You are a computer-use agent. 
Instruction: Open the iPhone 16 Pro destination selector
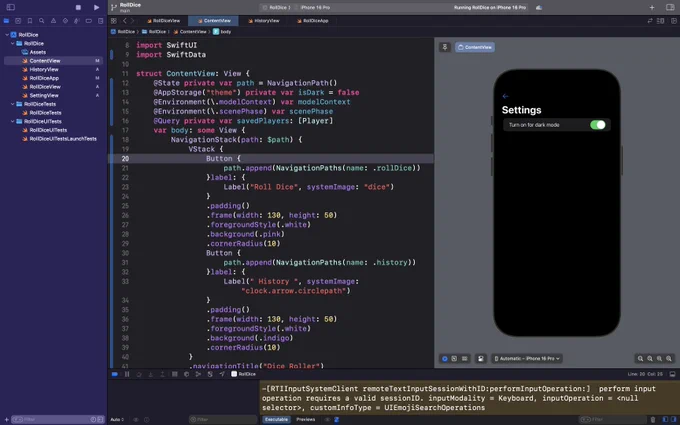(315, 7)
